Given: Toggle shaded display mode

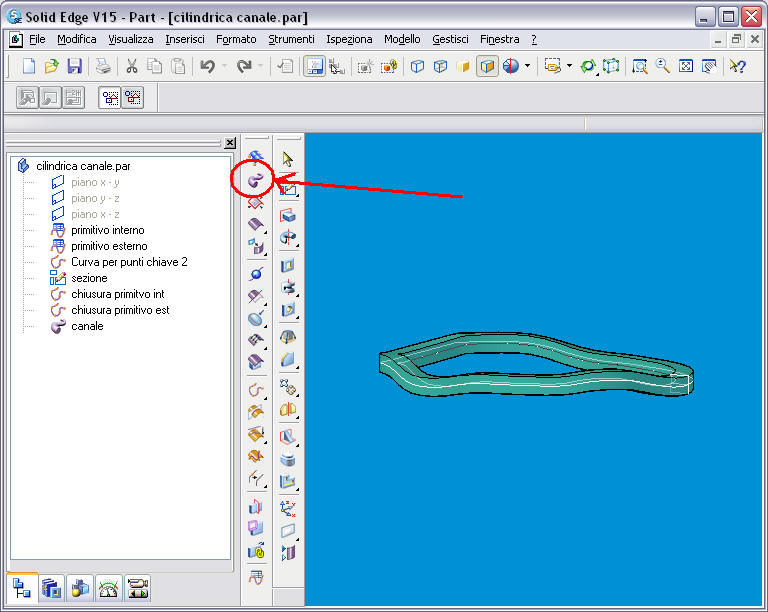Looking at the screenshot, I should point(463,66).
